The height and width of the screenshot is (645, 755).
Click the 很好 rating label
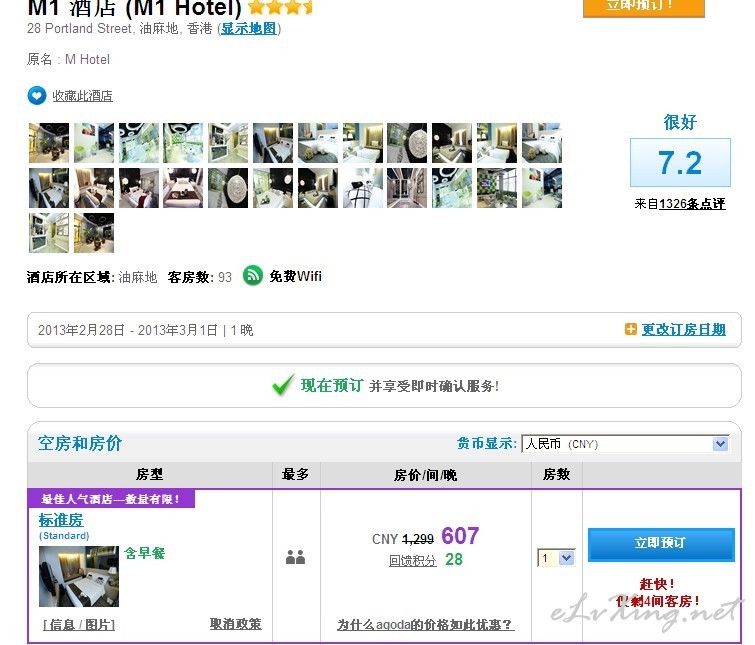(x=680, y=122)
